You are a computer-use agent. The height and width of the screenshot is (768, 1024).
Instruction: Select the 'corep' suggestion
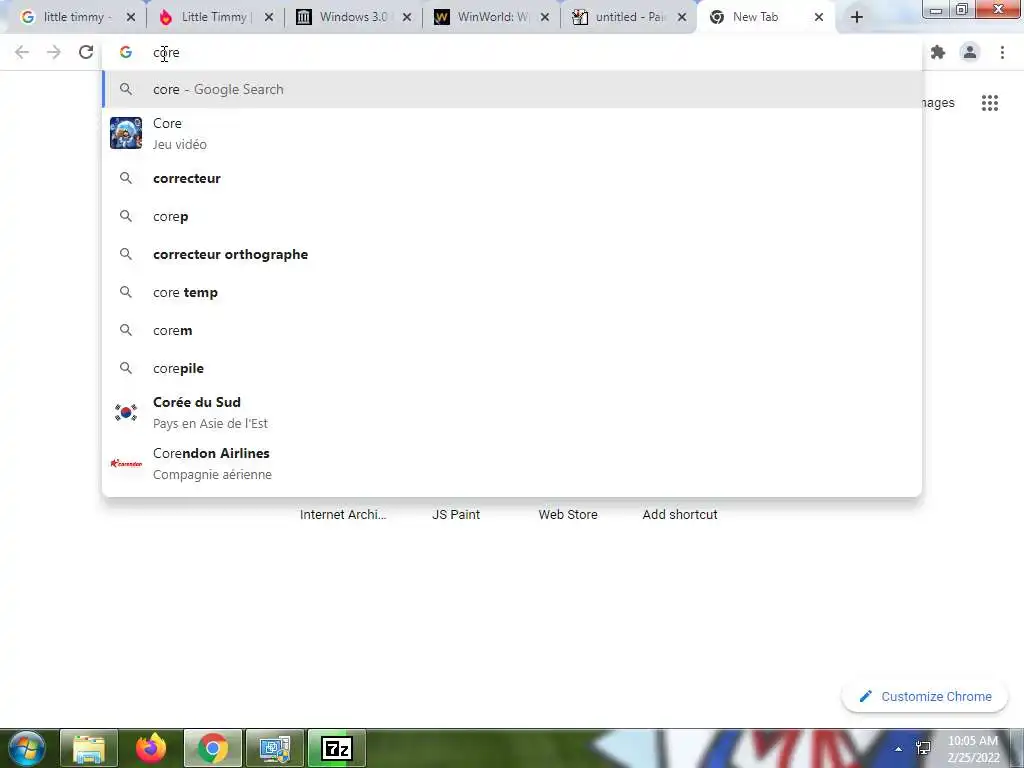point(512,217)
